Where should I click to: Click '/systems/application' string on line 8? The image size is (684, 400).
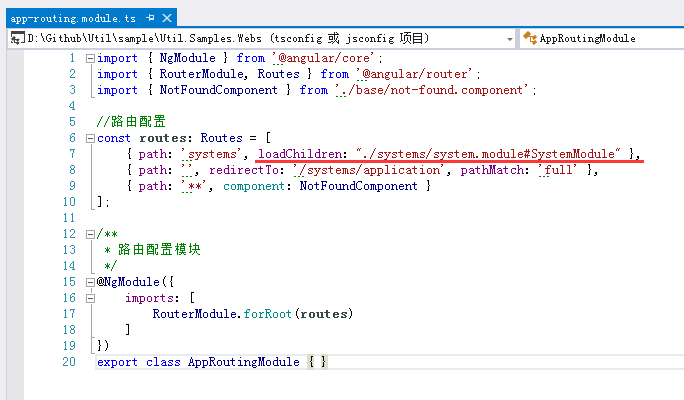(x=369, y=170)
